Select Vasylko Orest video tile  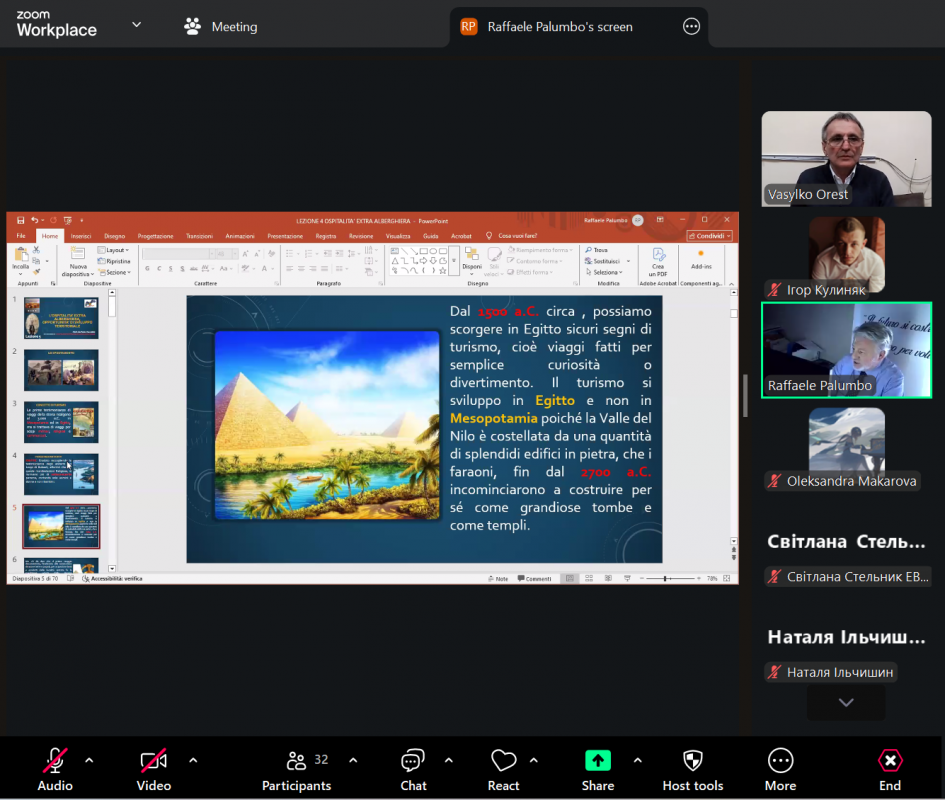click(x=846, y=158)
